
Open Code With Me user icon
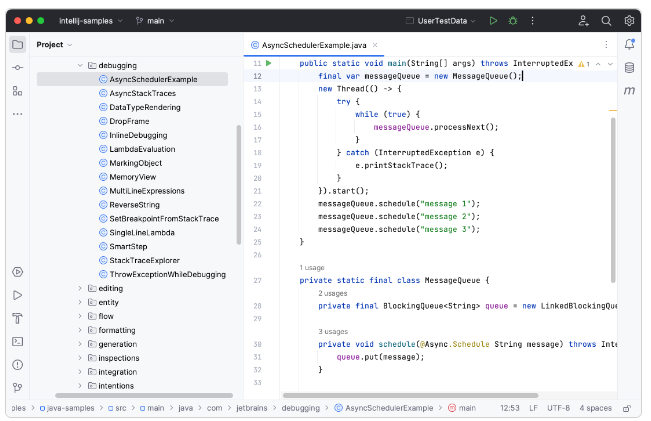(583, 21)
